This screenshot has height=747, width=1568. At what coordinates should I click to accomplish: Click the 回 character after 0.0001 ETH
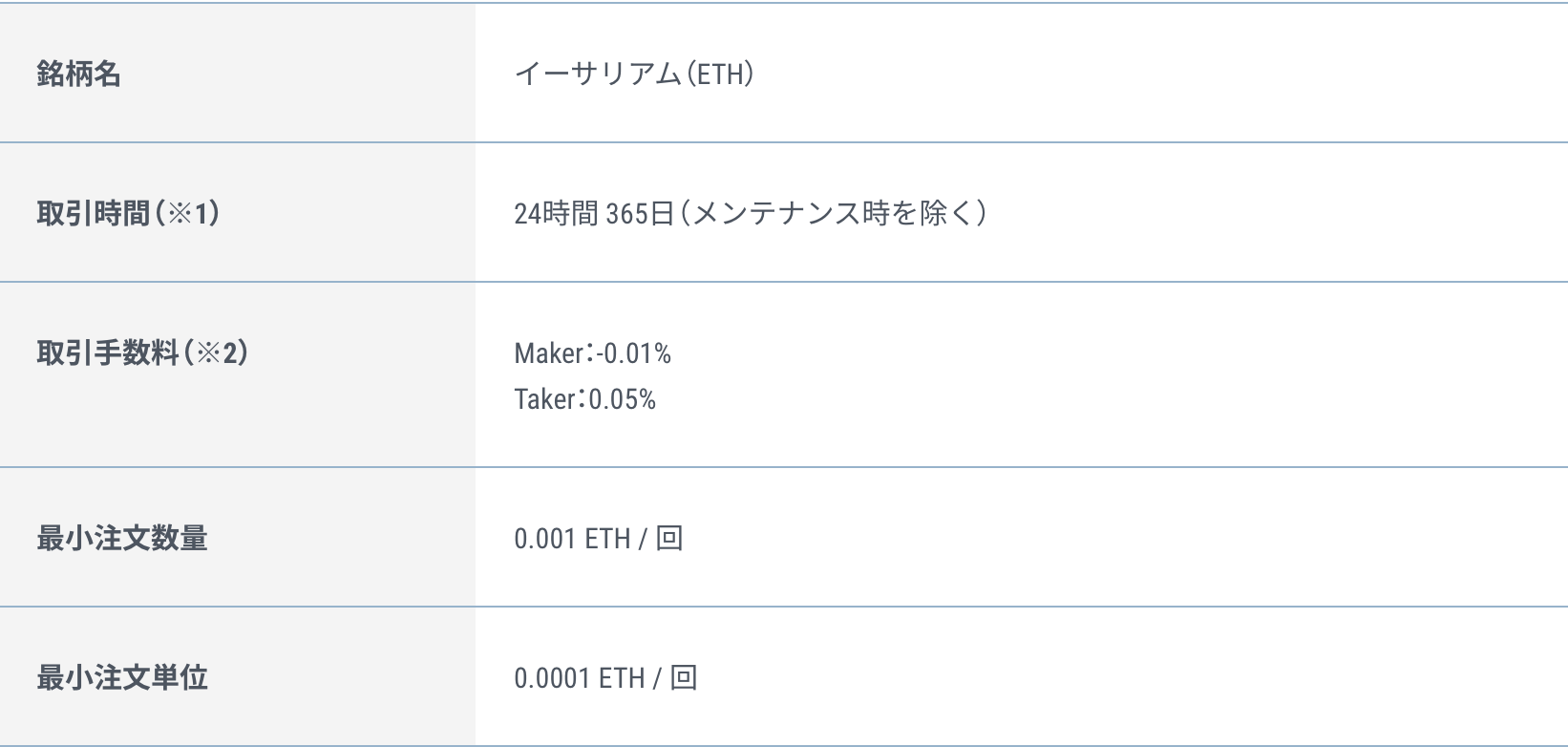(x=683, y=678)
